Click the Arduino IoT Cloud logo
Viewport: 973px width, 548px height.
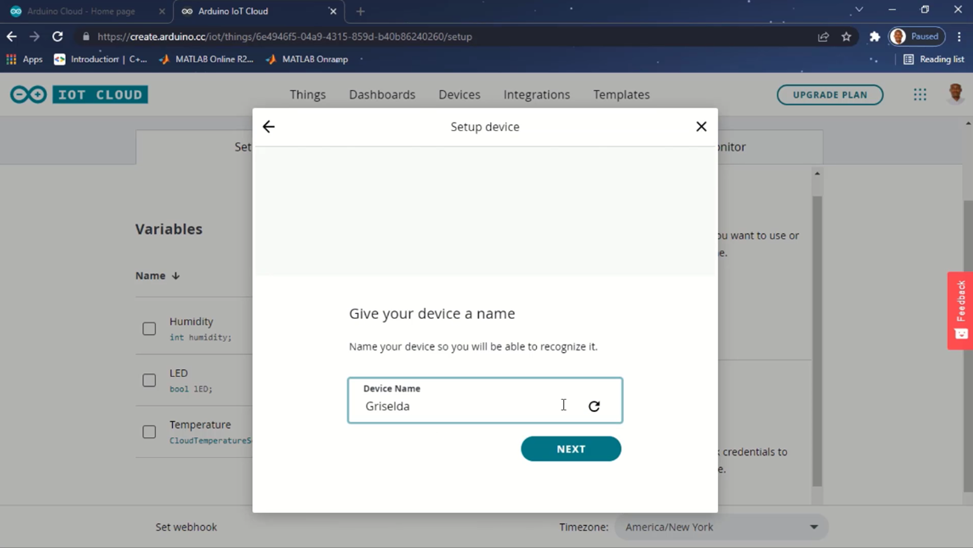pyautogui.click(x=79, y=94)
